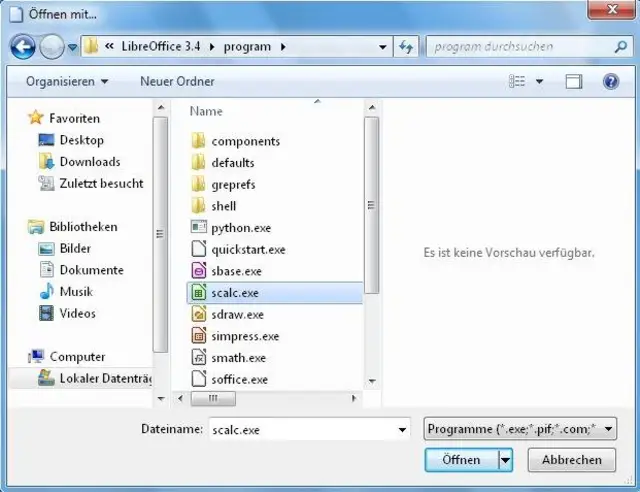The height and width of the screenshot is (492, 640).
Task: Open the recent locations dropdown arrow
Action: click(x=73, y=48)
